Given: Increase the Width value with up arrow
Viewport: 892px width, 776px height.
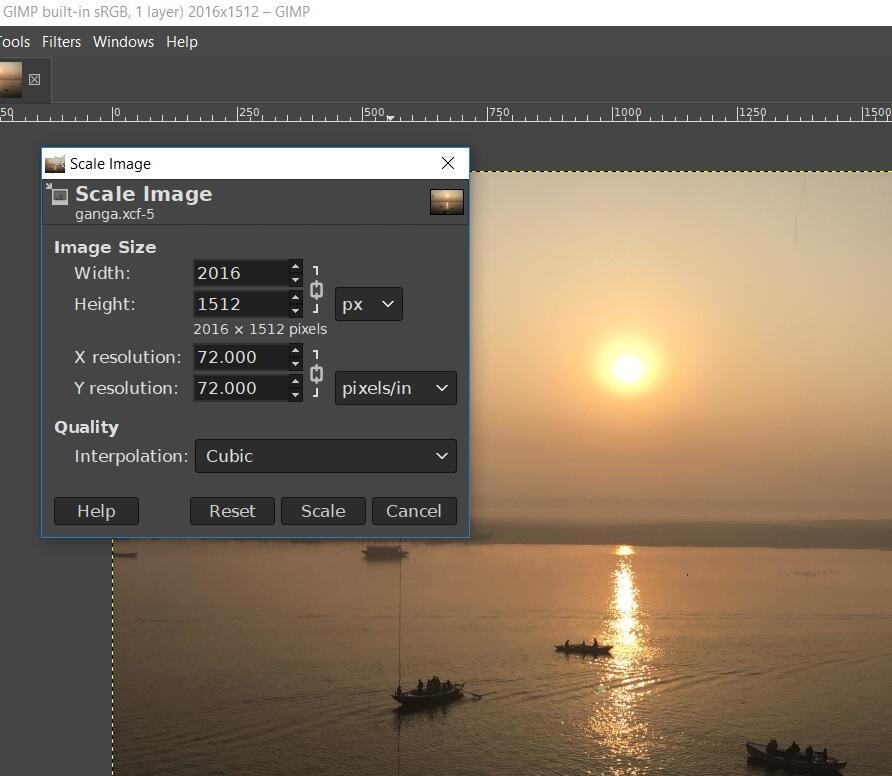Looking at the screenshot, I should pos(295,266).
